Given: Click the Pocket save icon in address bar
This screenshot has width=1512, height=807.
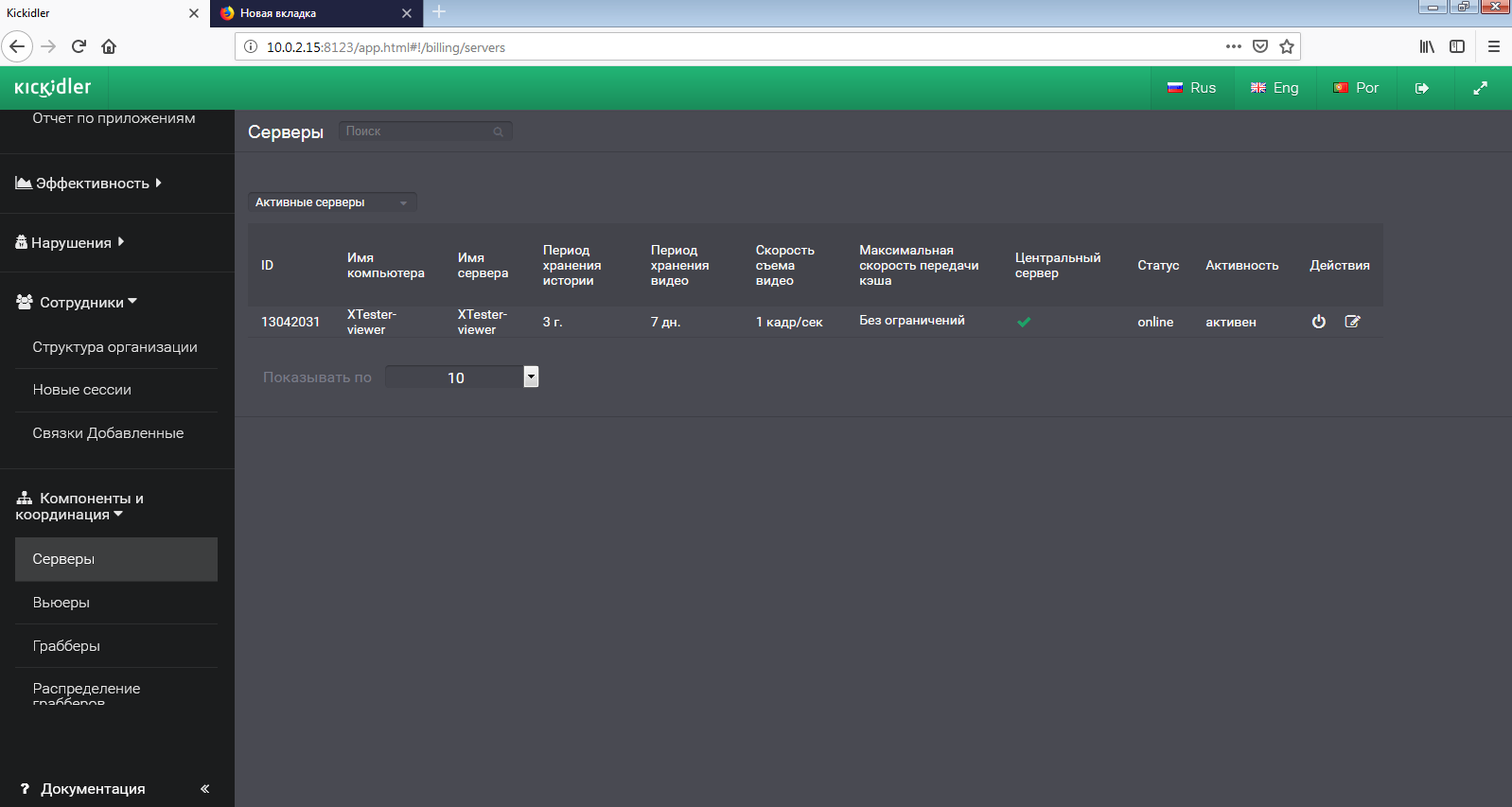Looking at the screenshot, I should [1260, 46].
